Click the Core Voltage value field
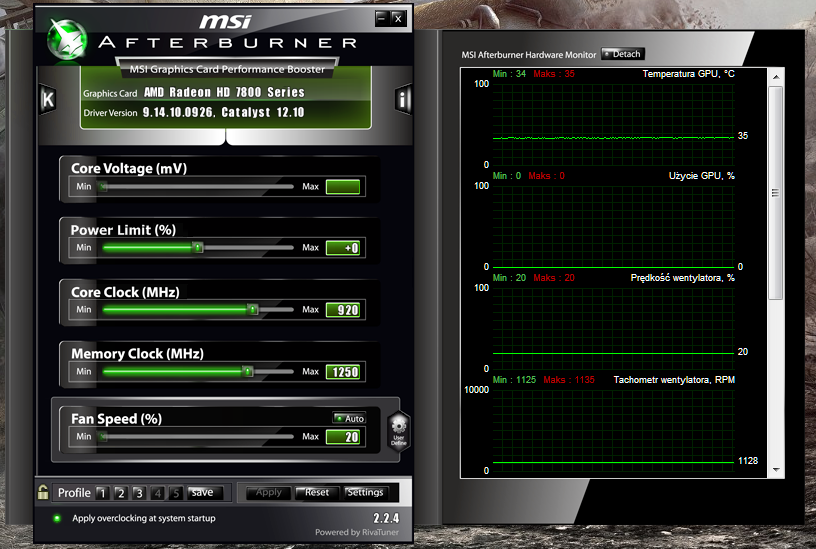Viewport: 816px width, 549px height. pyautogui.click(x=343, y=187)
